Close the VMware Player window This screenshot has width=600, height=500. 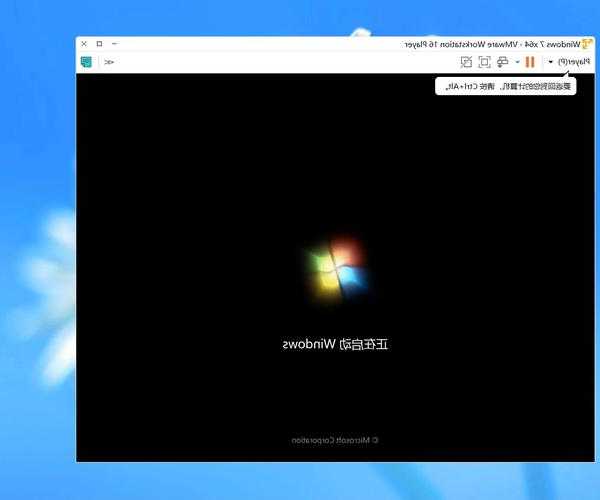(84, 44)
